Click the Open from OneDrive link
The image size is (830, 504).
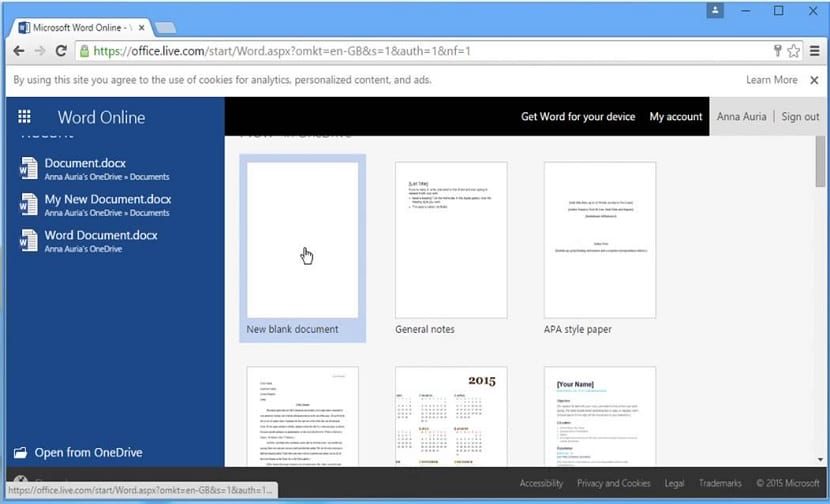(88, 453)
